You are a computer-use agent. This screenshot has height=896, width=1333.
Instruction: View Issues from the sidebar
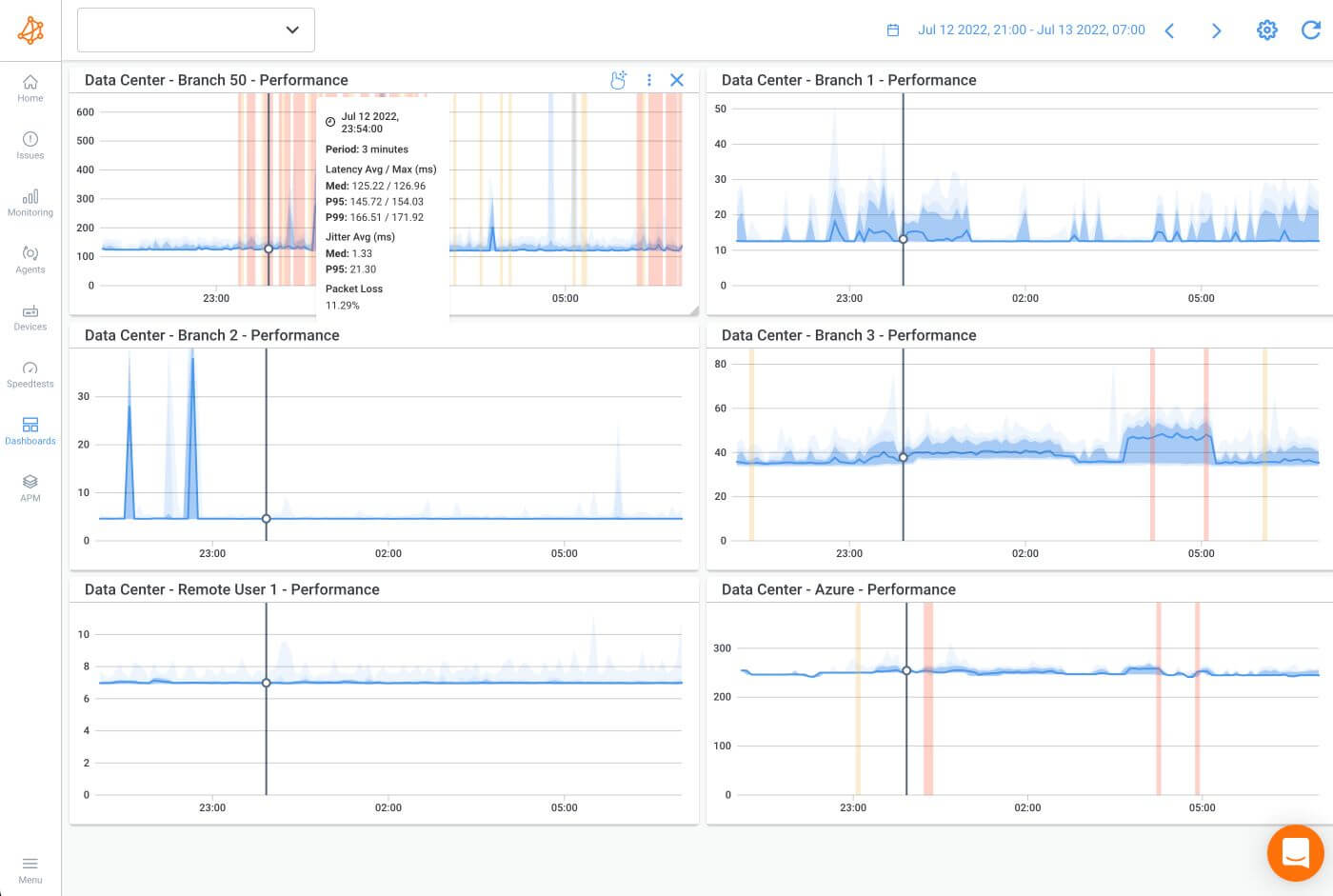click(30, 145)
